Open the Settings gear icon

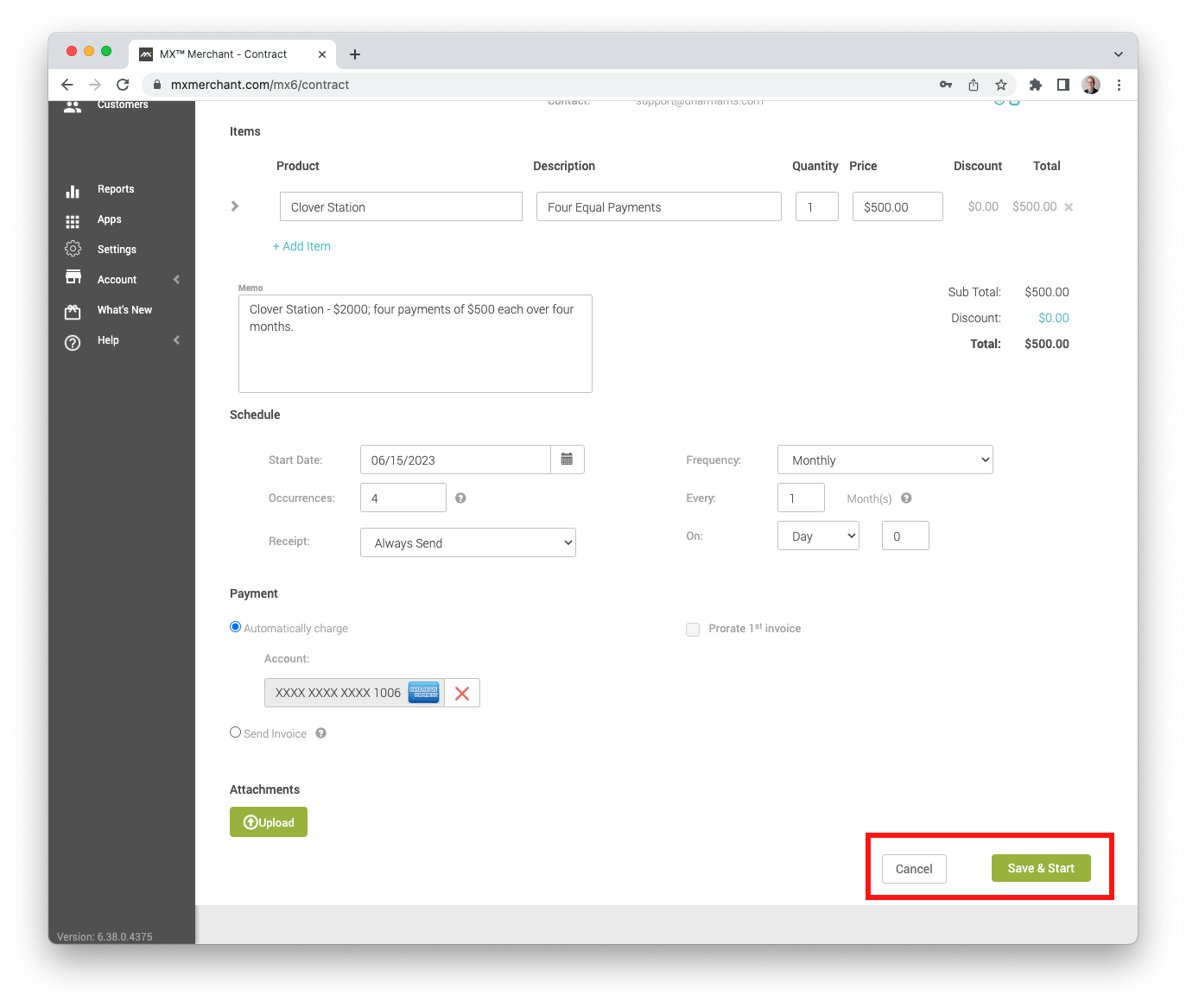coord(73,249)
